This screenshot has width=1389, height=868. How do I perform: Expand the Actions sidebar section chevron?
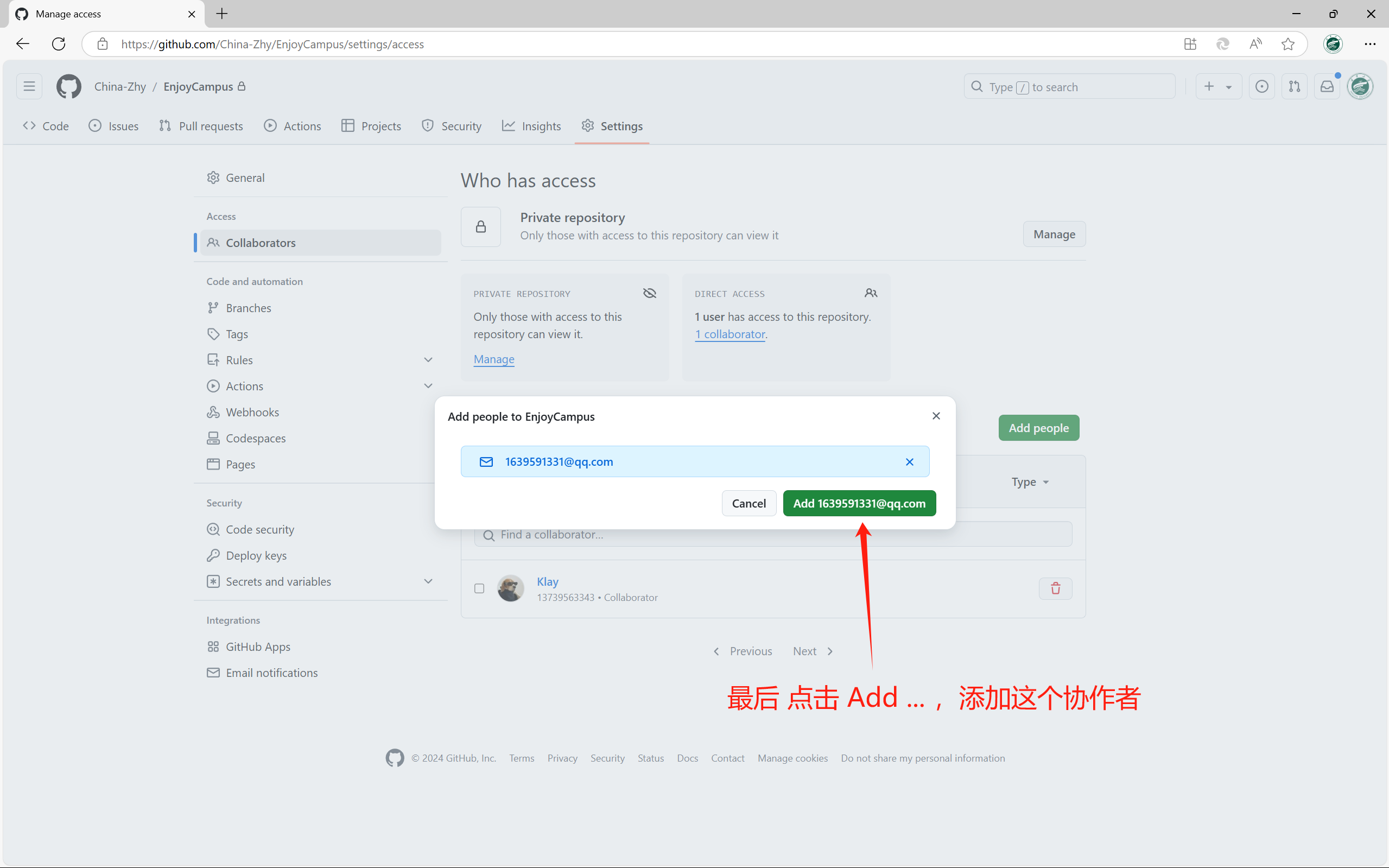428,386
